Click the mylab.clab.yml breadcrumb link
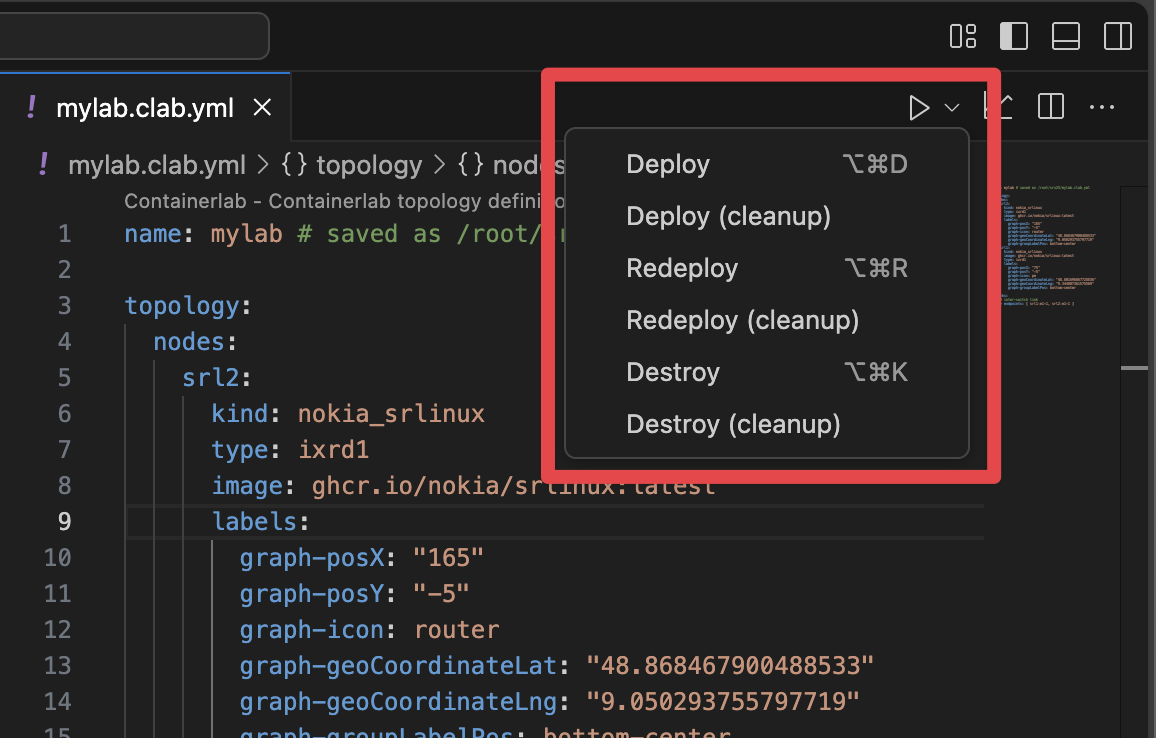 coord(157,164)
